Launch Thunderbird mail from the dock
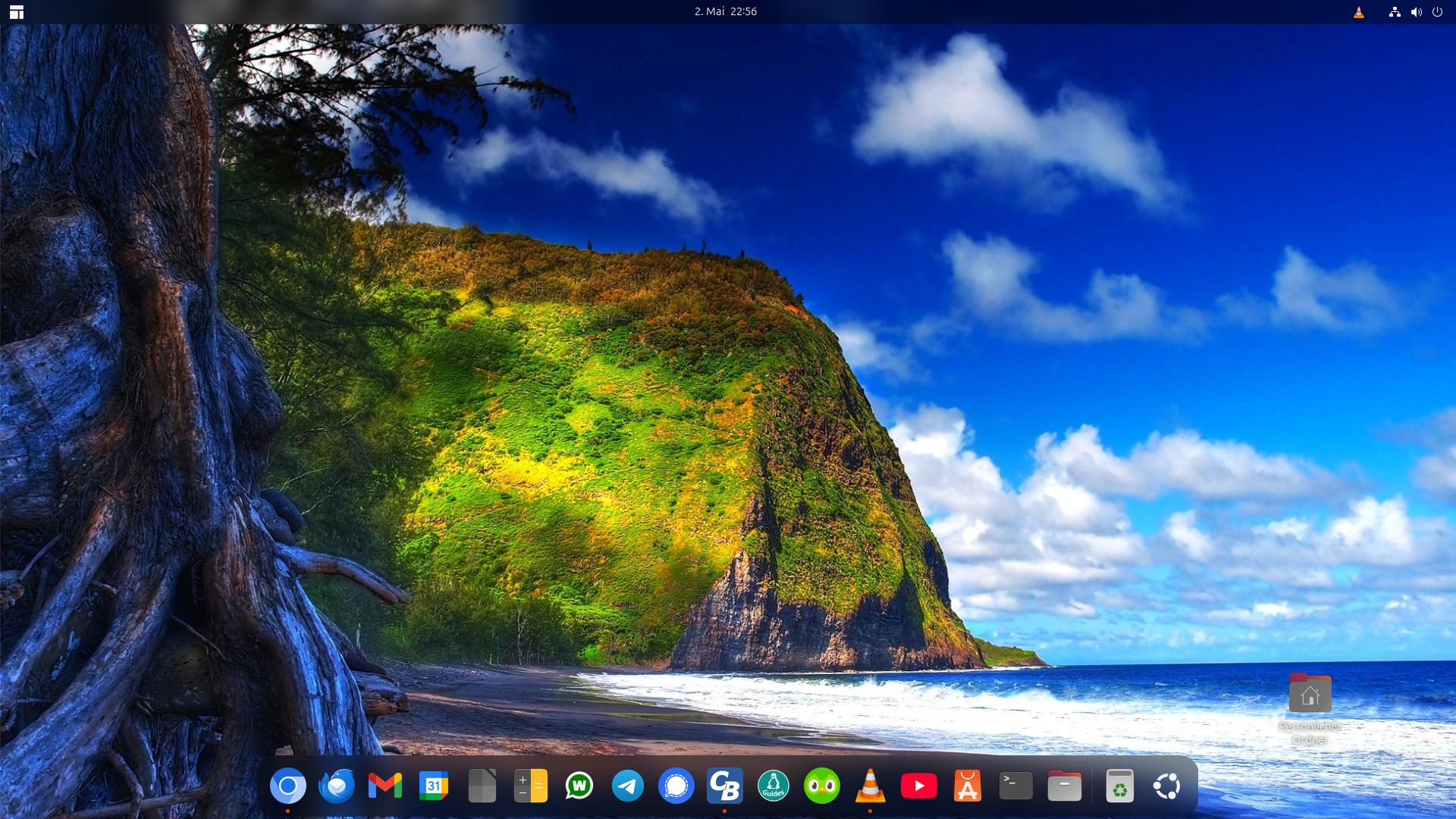The height and width of the screenshot is (819, 1456). click(337, 786)
